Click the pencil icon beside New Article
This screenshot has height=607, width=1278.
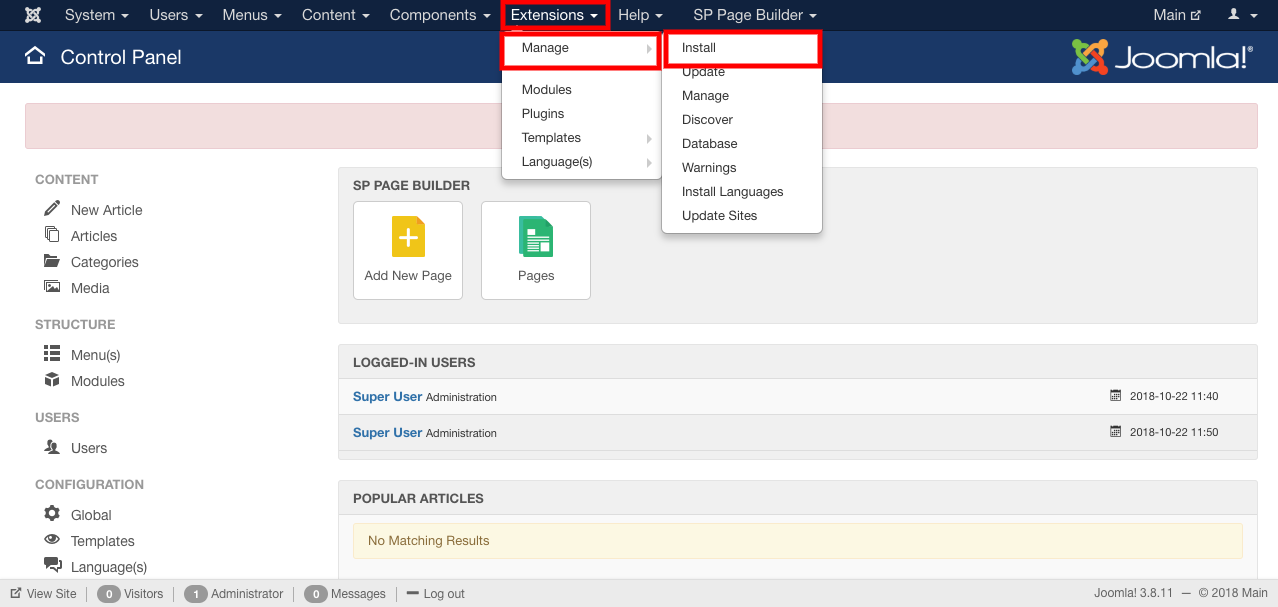52,208
